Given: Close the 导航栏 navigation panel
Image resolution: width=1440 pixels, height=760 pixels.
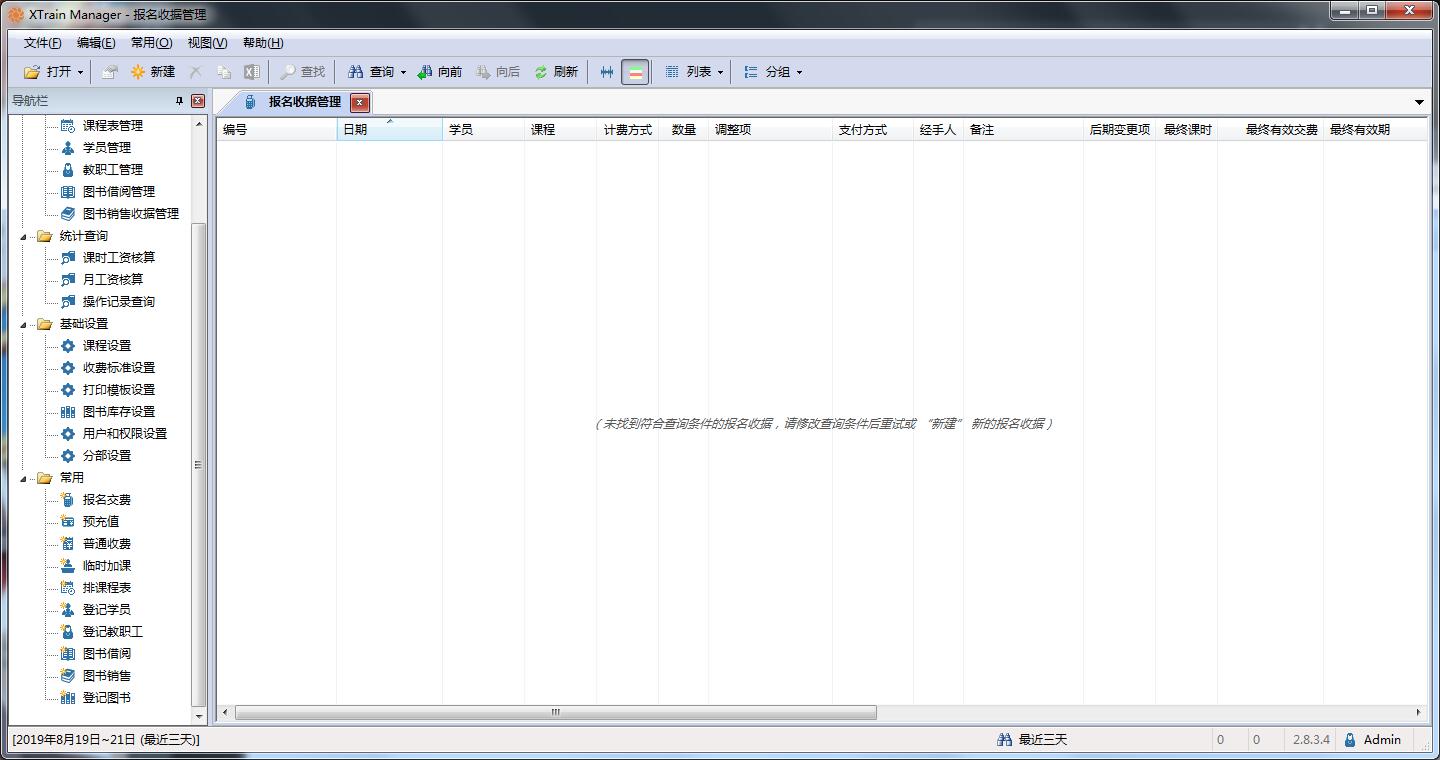Looking at the screenshot, I should (198, 101).
